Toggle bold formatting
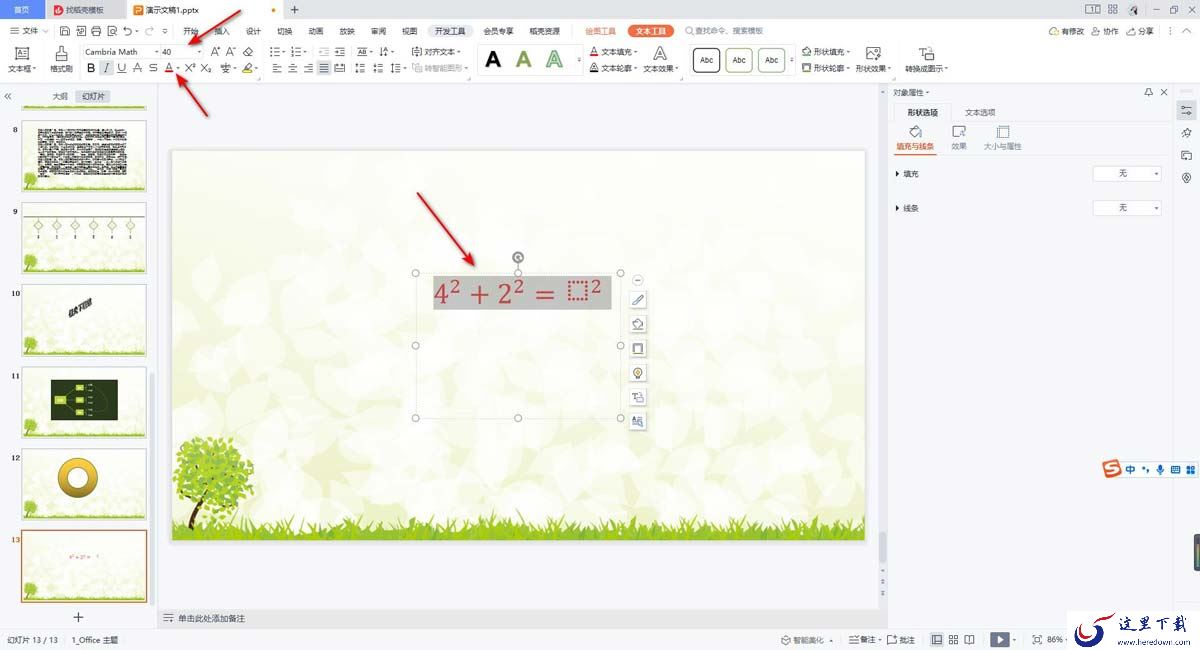 tap(91, 68)
